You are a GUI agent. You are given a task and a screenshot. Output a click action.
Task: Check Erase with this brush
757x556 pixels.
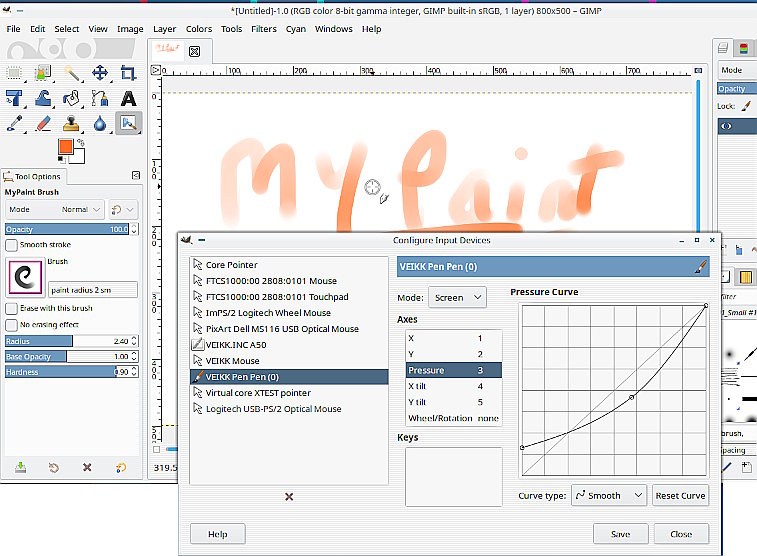coord(12,309)
